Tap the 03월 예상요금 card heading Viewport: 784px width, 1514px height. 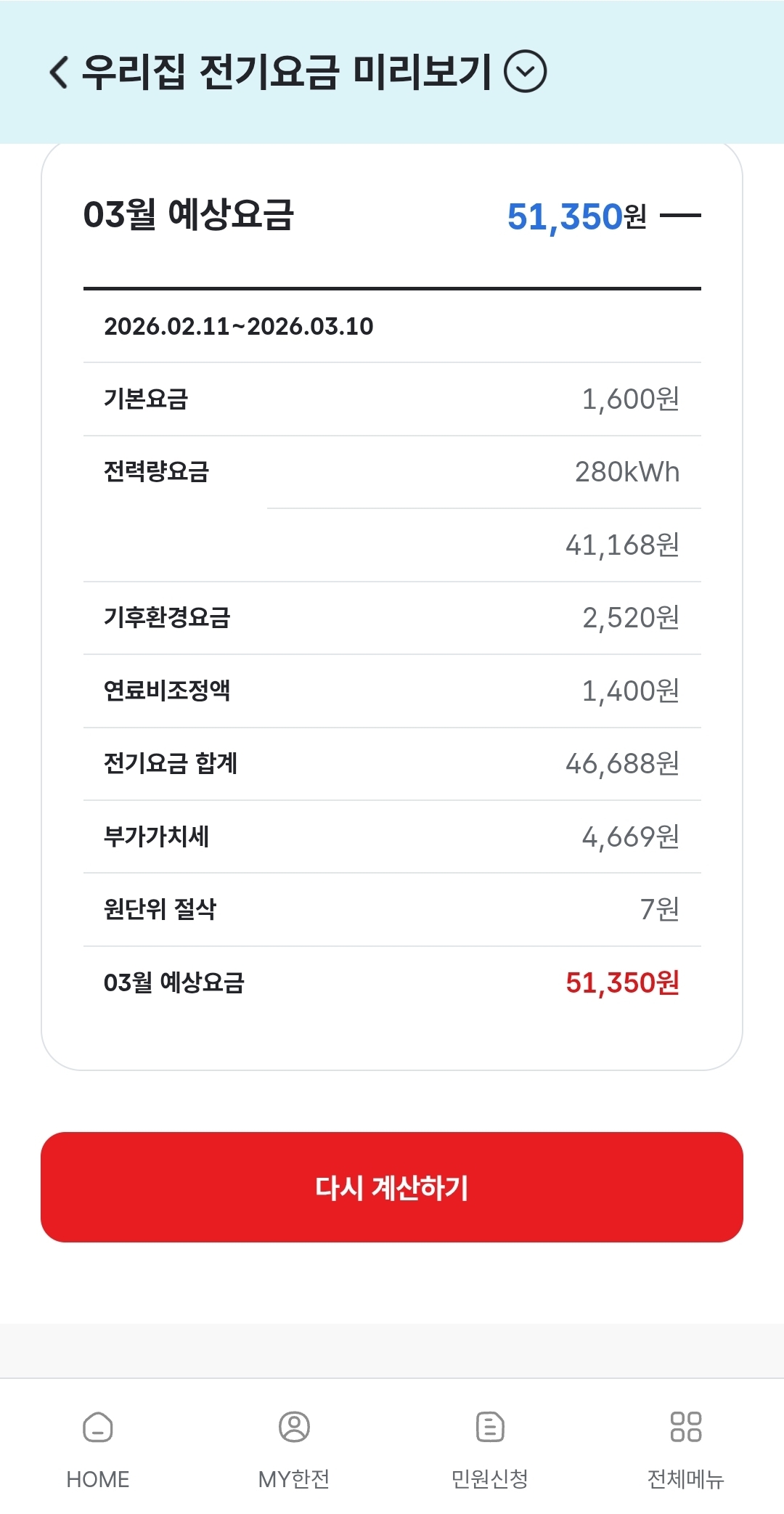[189, 215]
